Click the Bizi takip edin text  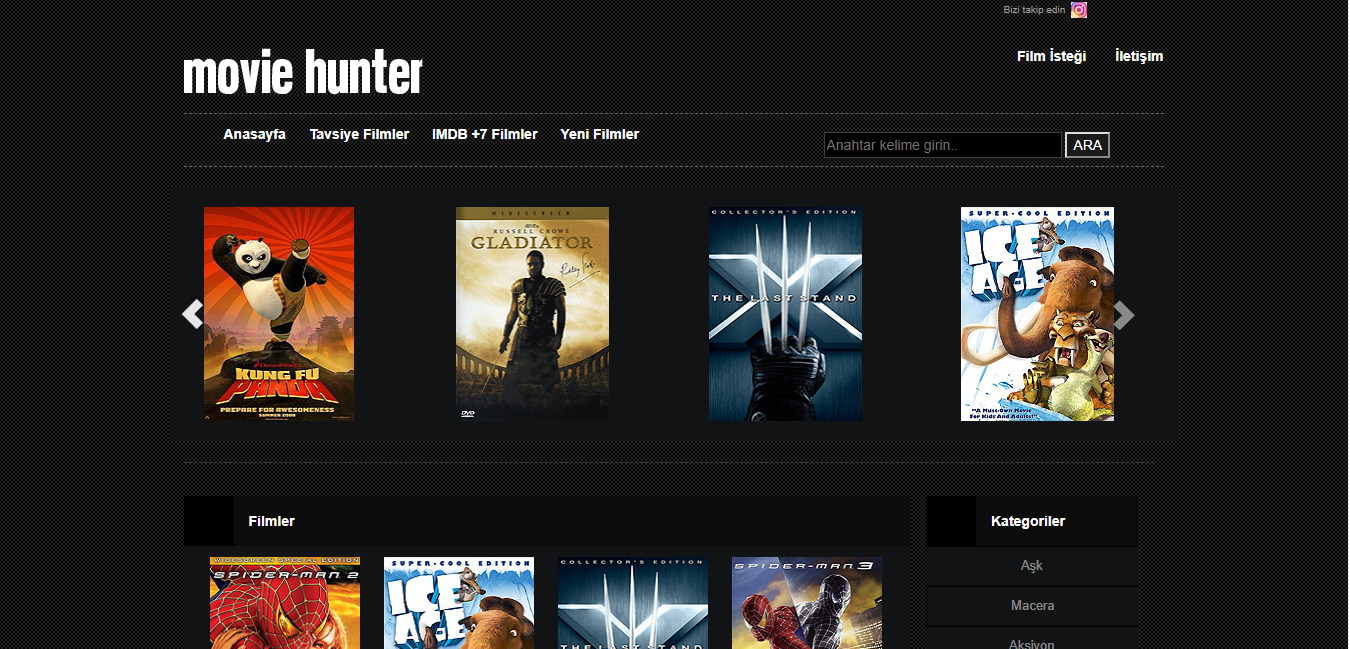(1034, 10)
